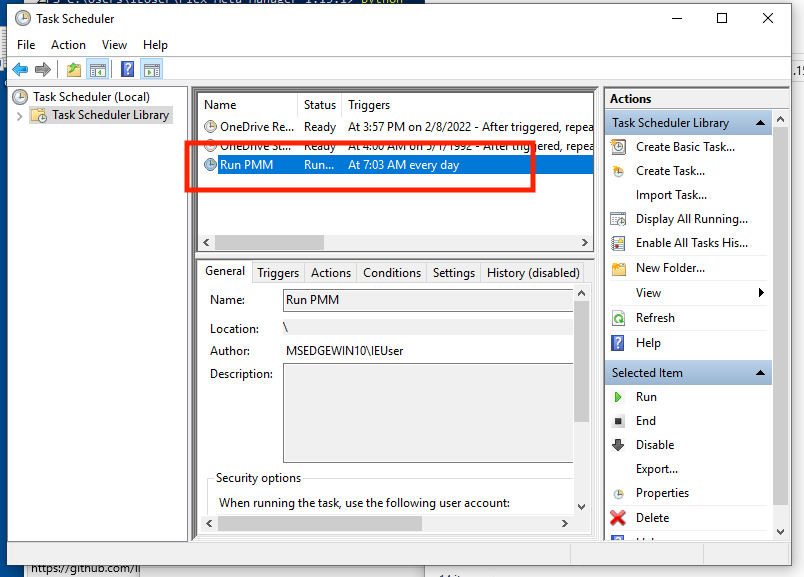Click the Enable All Tasks History icon
804x577 pixels.
tap(618, 243)
